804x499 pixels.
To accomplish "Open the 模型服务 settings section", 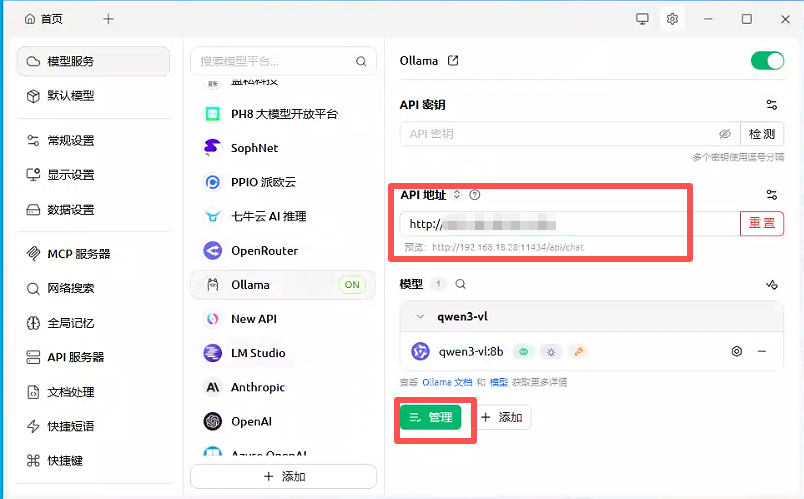I will pos(93,62).
